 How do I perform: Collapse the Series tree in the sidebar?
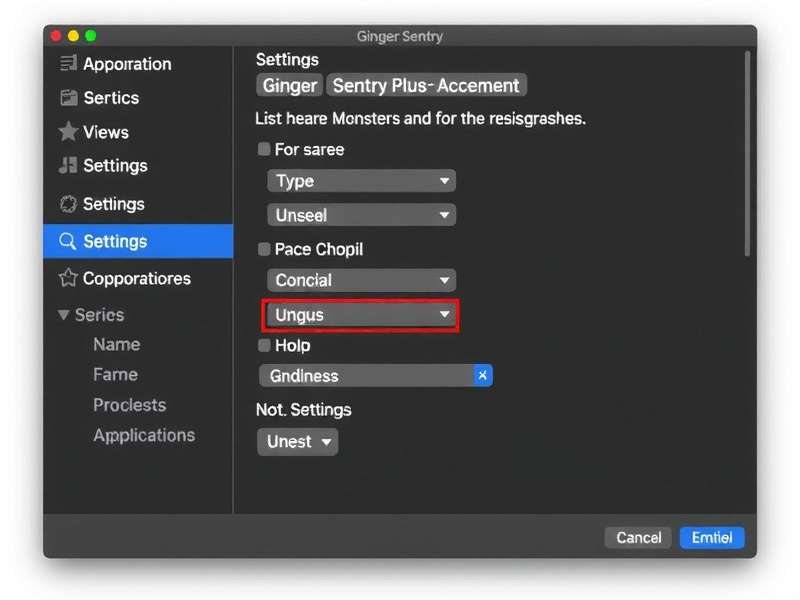pyautogui.click(x=66, y=314)
